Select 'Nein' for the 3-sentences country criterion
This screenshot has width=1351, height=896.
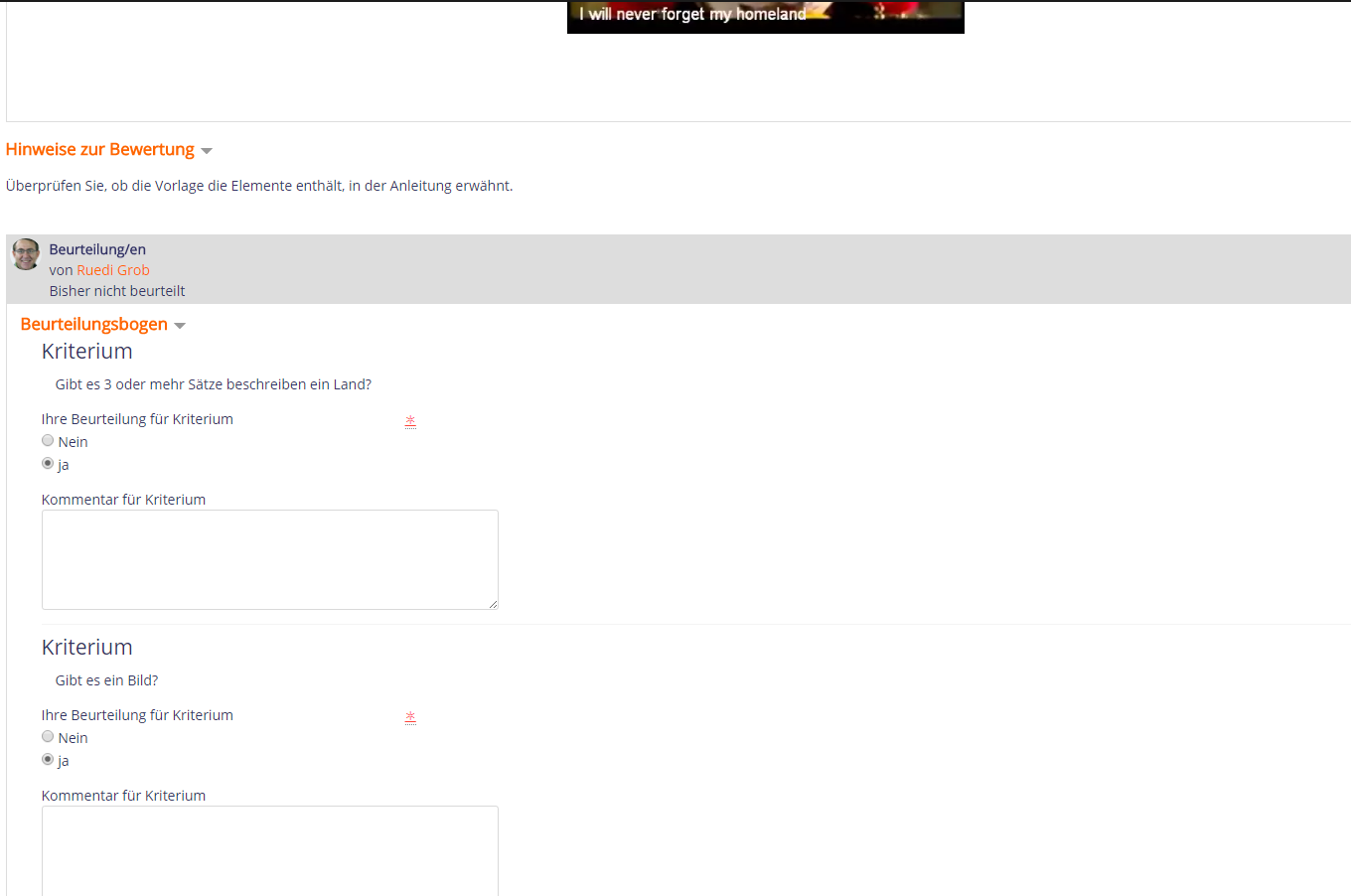48,440
